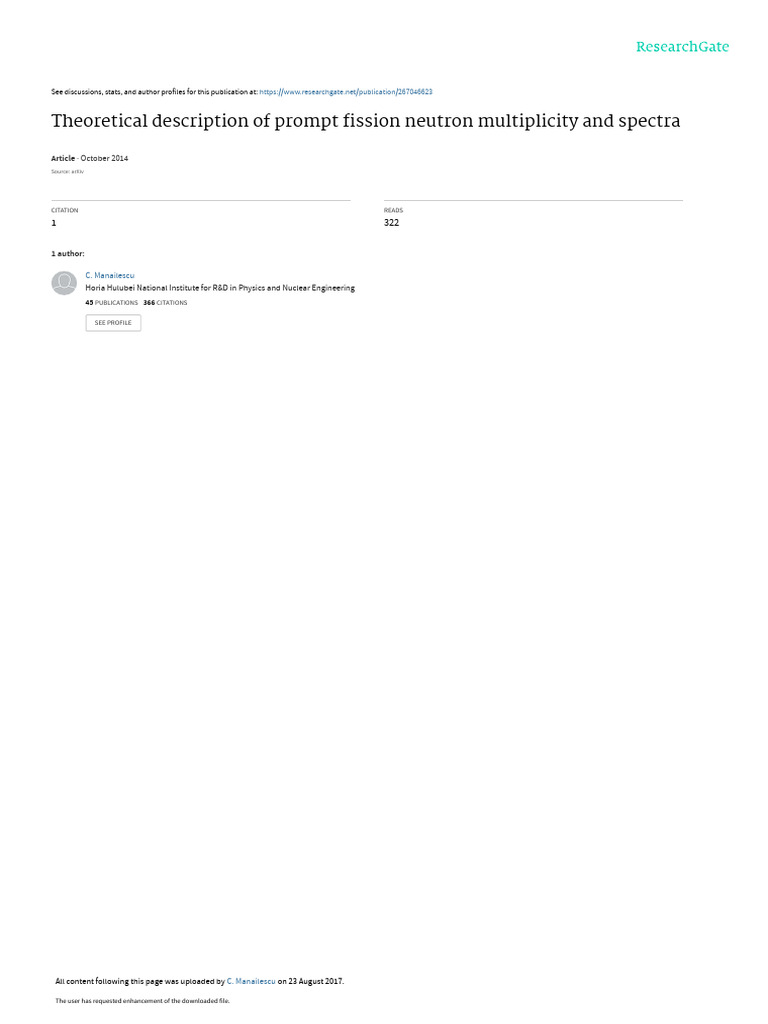Click the C. Manailescu uploader link in footer
The height and width of the screenshot is (1024, 768).
(251, 981)
